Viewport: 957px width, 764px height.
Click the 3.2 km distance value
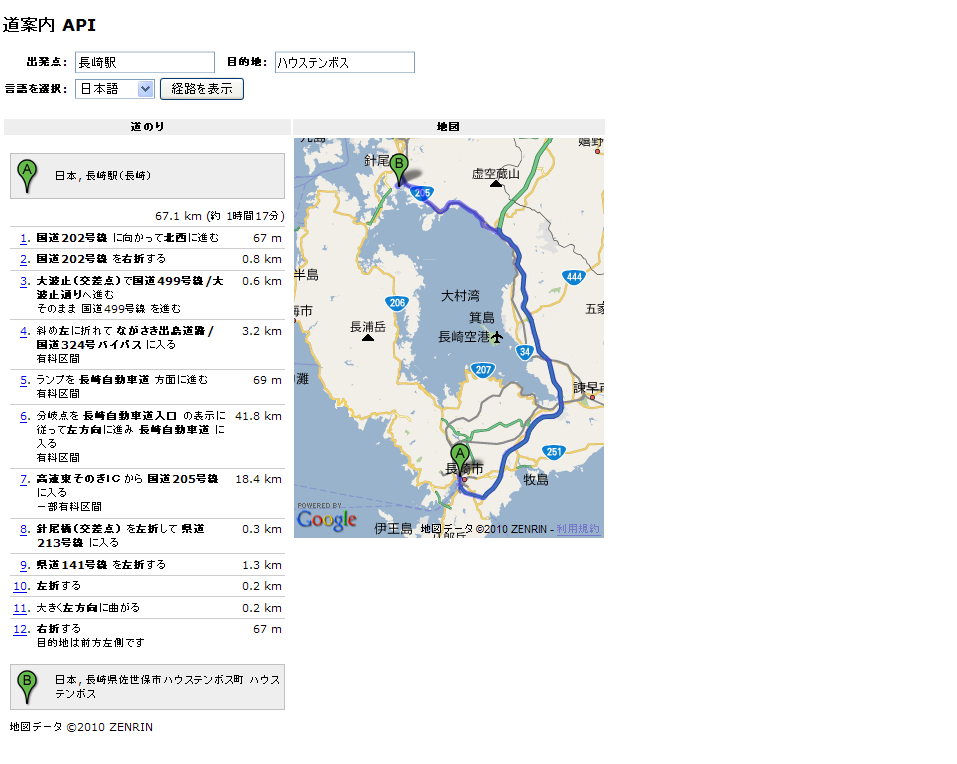[x=262, y=331]
